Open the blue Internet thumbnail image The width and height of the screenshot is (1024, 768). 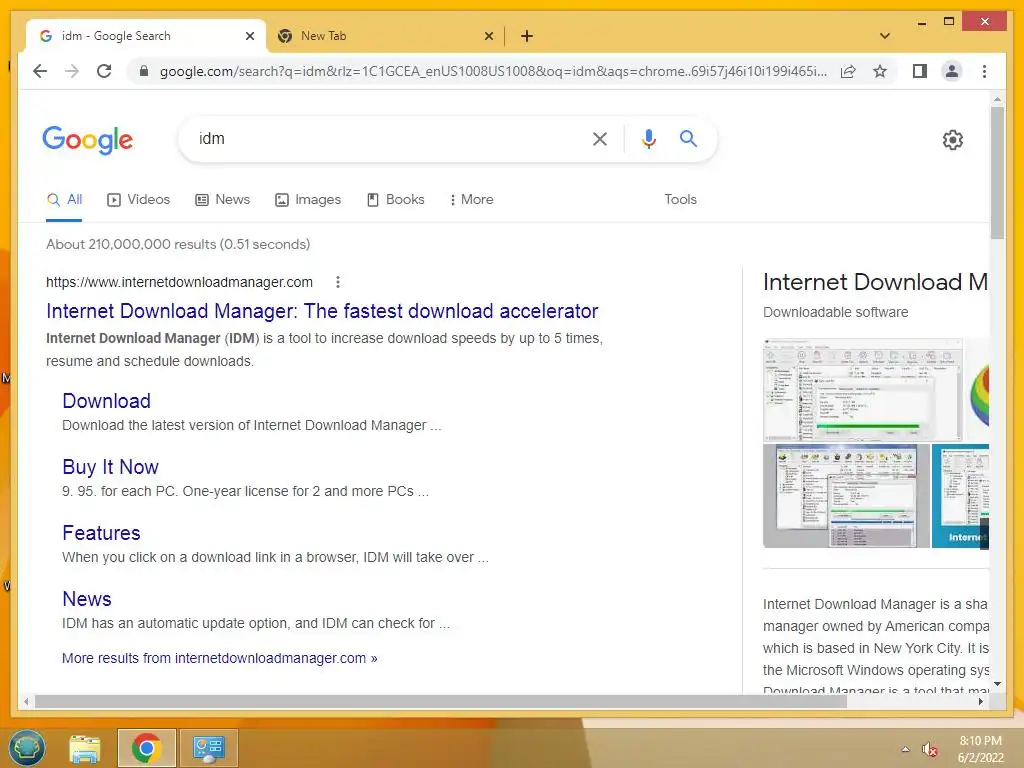point(960,496)
